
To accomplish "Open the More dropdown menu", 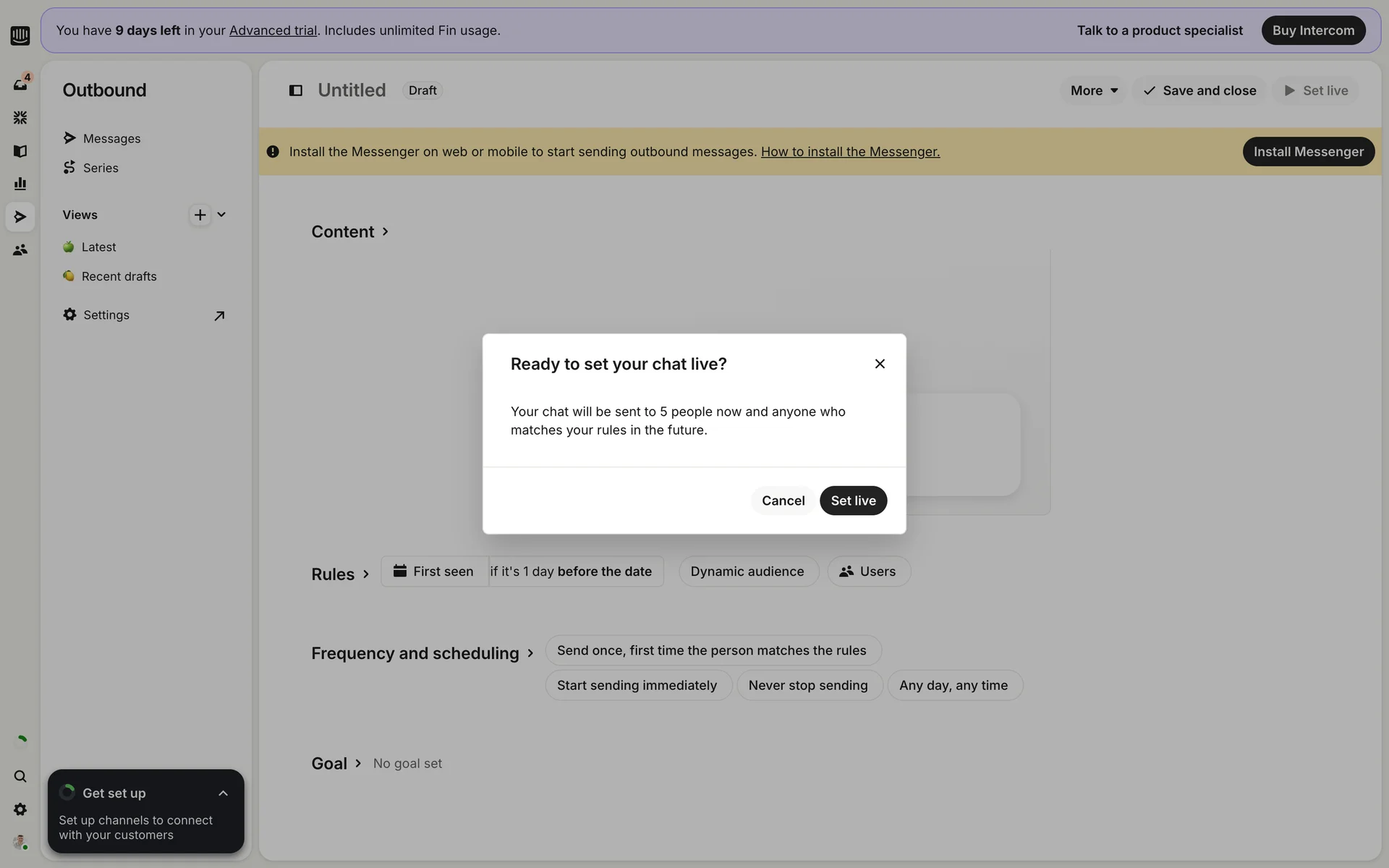I will coord(1093,90).
